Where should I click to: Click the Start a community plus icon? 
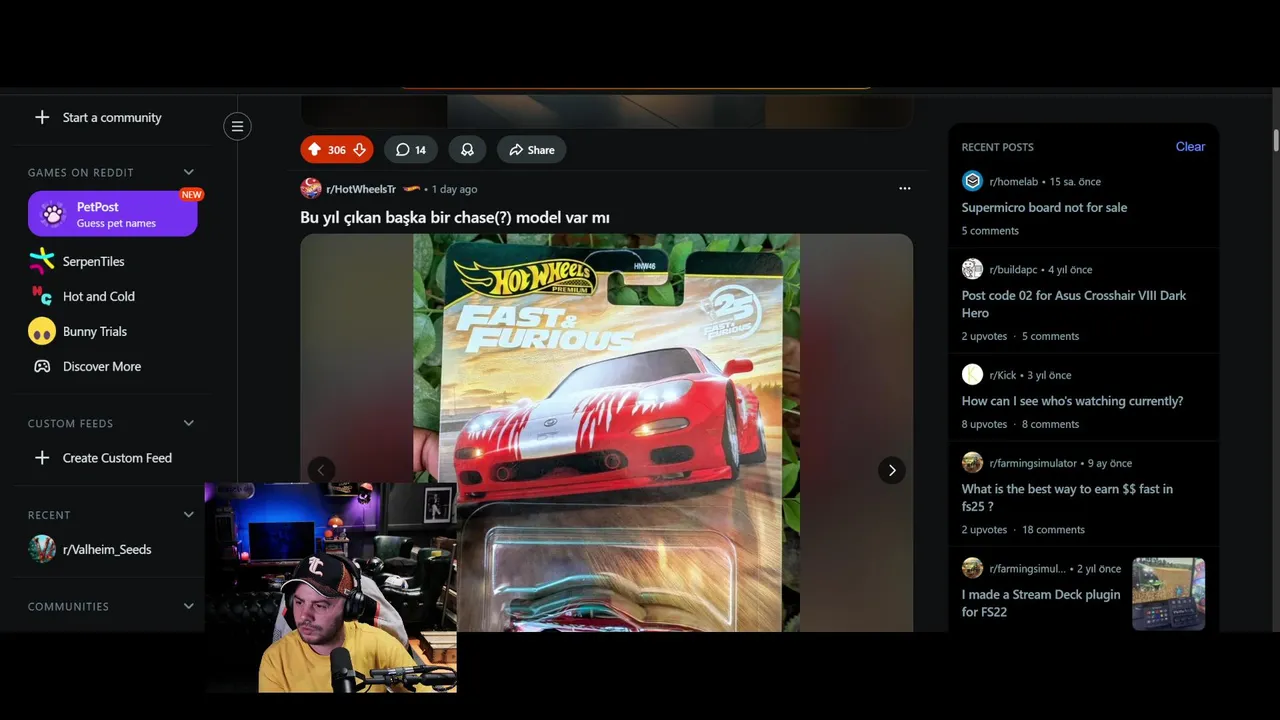42,117
